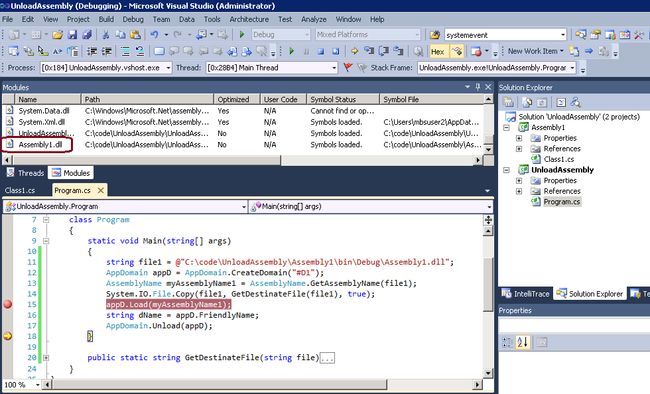Click the Copy icon in toolbar

pyautogui.click(x=120, y=35)
